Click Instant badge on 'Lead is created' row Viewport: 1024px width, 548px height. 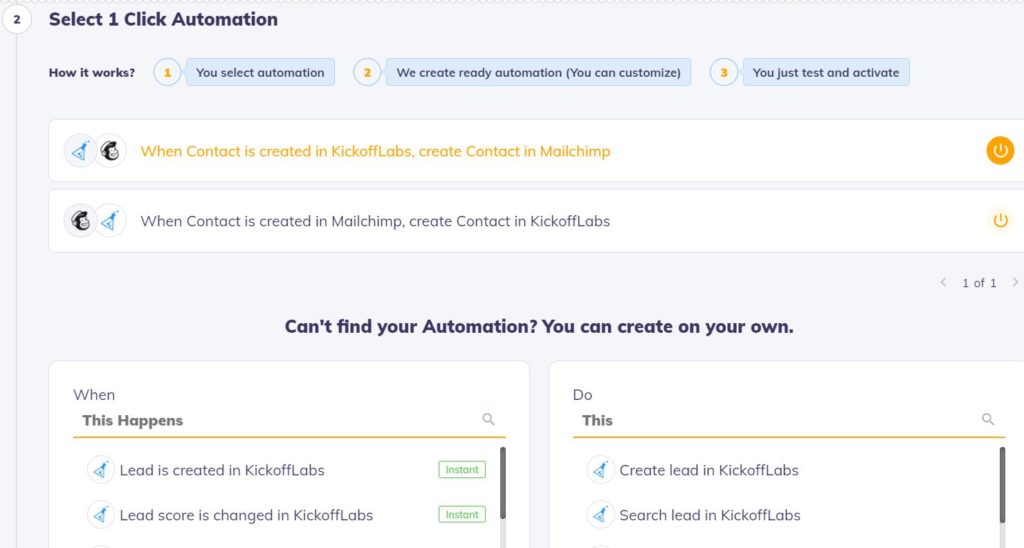coord(462,470)
